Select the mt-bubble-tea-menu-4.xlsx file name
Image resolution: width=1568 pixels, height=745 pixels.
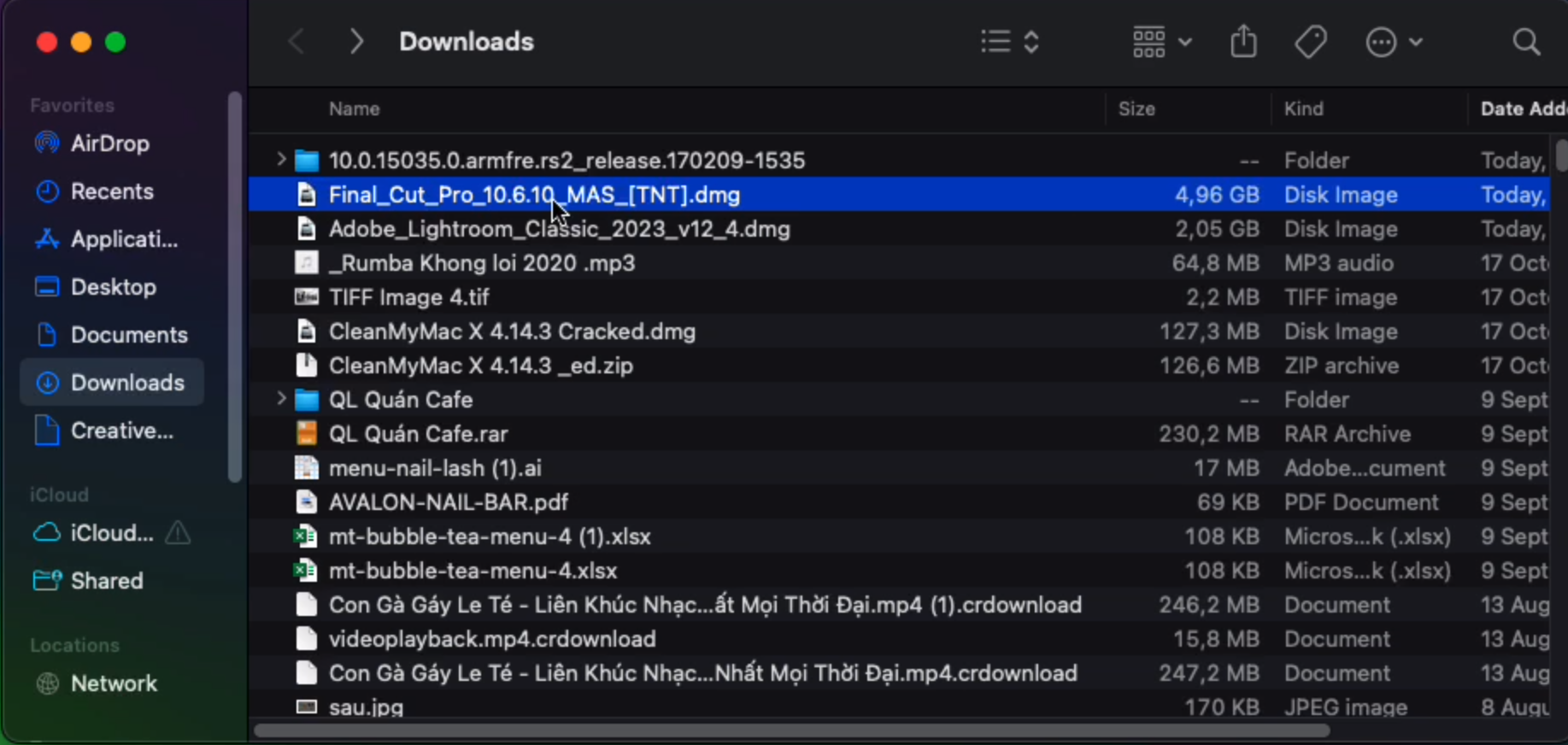coord(473,571)
